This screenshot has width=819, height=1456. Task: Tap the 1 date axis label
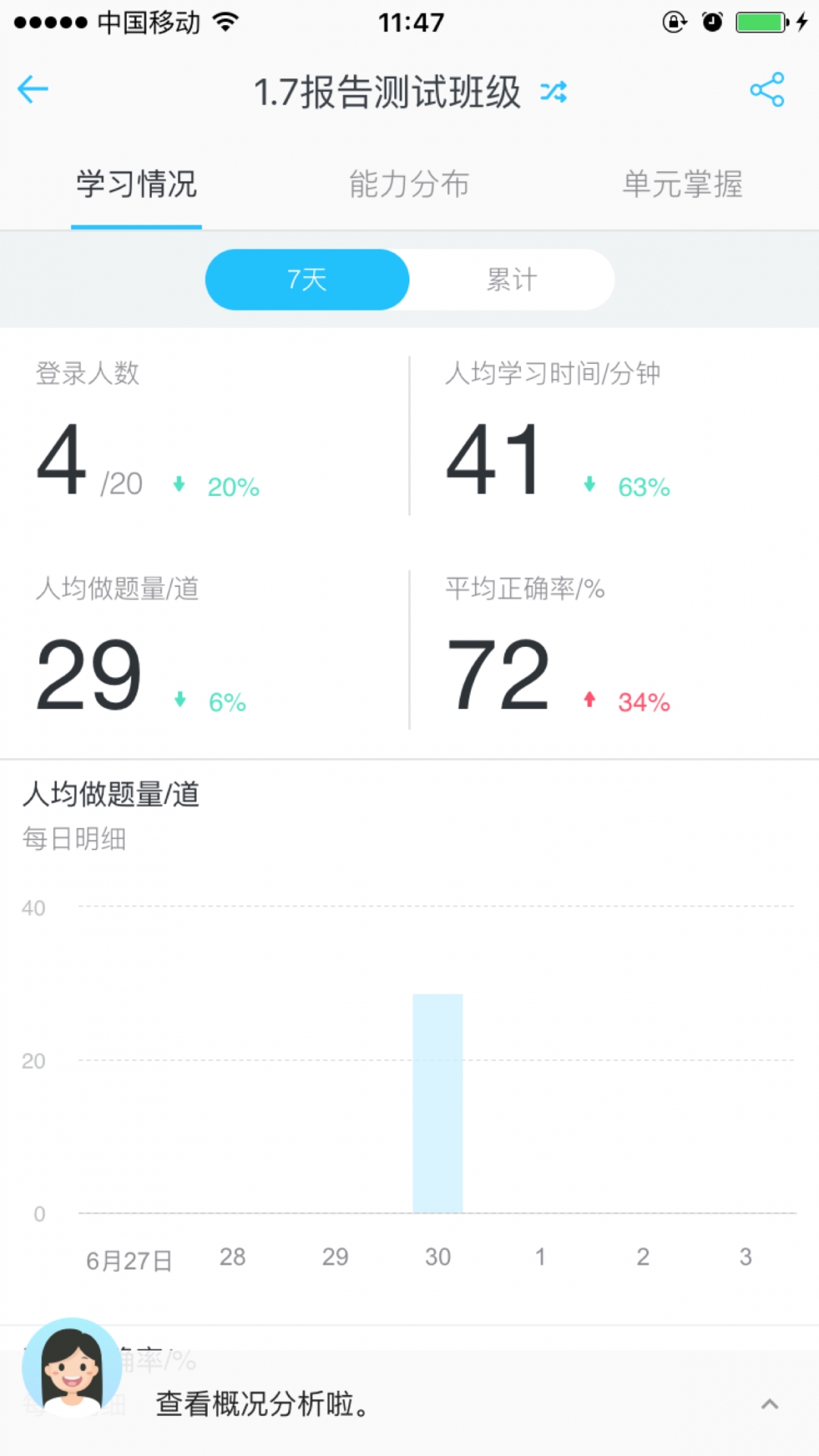(541, 1257)
